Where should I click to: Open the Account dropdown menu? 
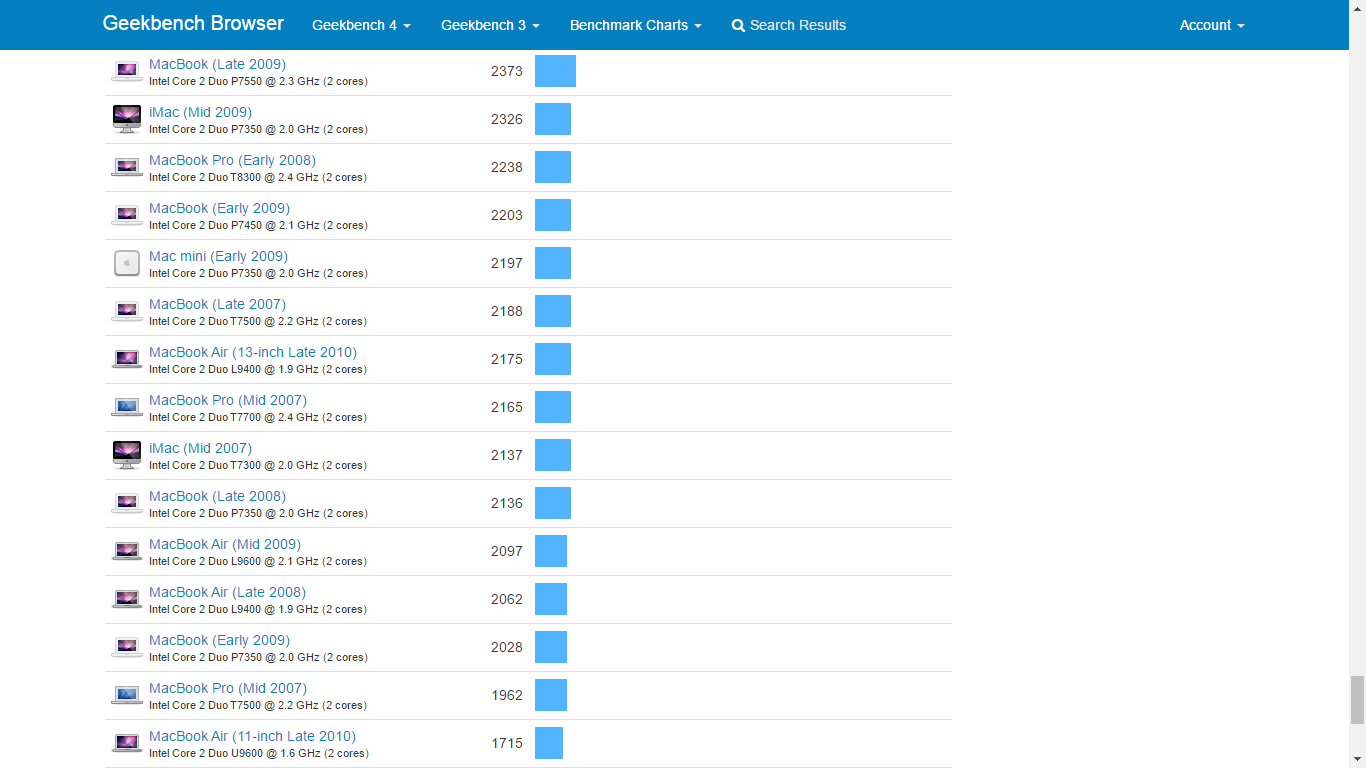pos(1211,25)
